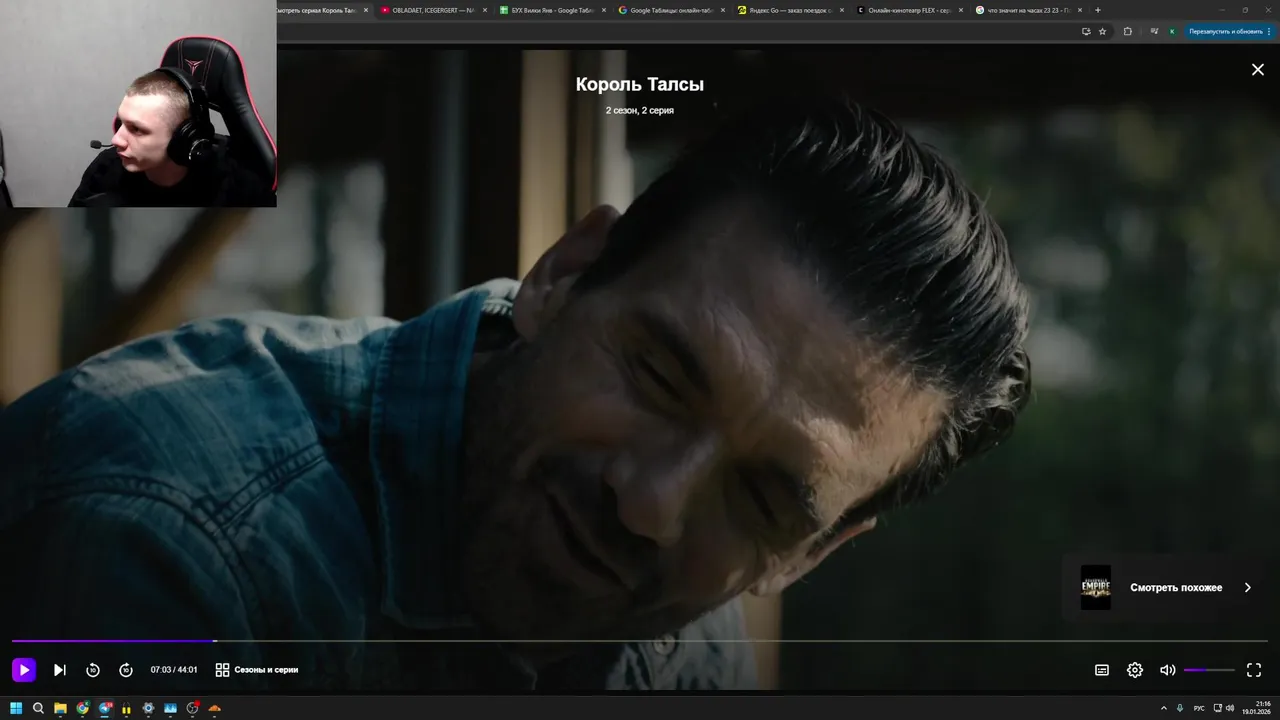Close the OBLADAET, ICEGERGERT tab
The image size is (1280, 720).
point(485,10)
